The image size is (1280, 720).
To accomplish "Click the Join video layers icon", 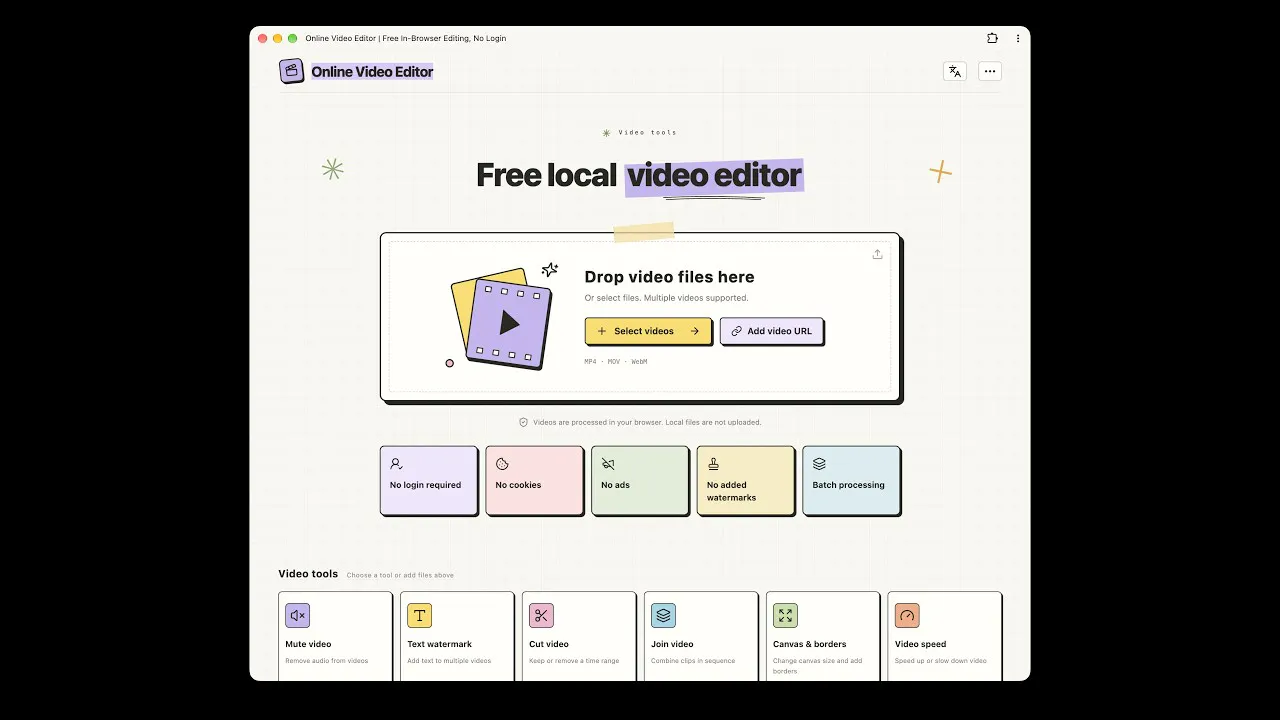I will click(x=663, y=615).
